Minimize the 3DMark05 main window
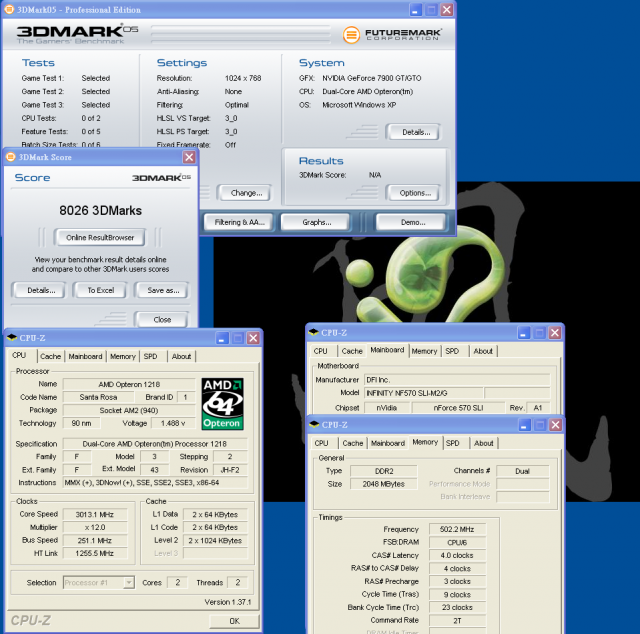The image size is (640, 634). (x=416, y=10)
